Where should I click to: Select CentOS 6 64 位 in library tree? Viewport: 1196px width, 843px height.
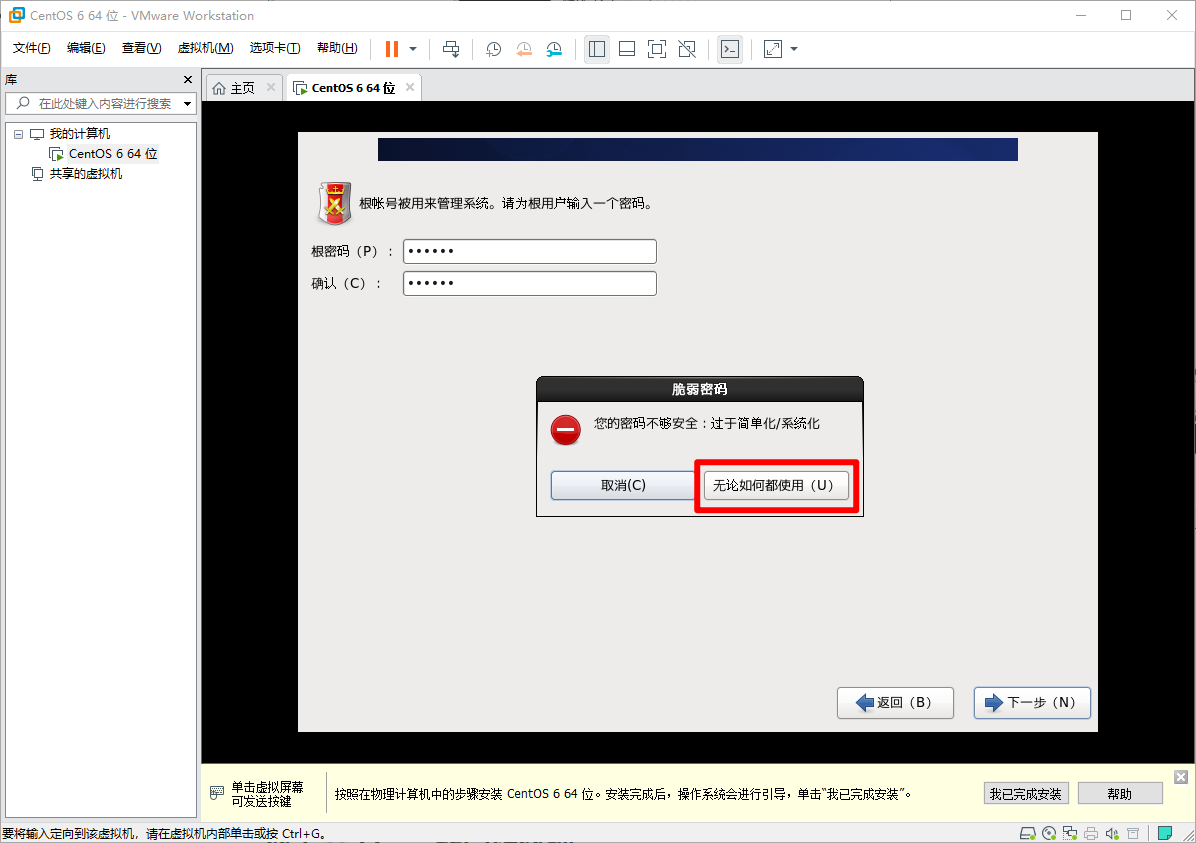113,154
